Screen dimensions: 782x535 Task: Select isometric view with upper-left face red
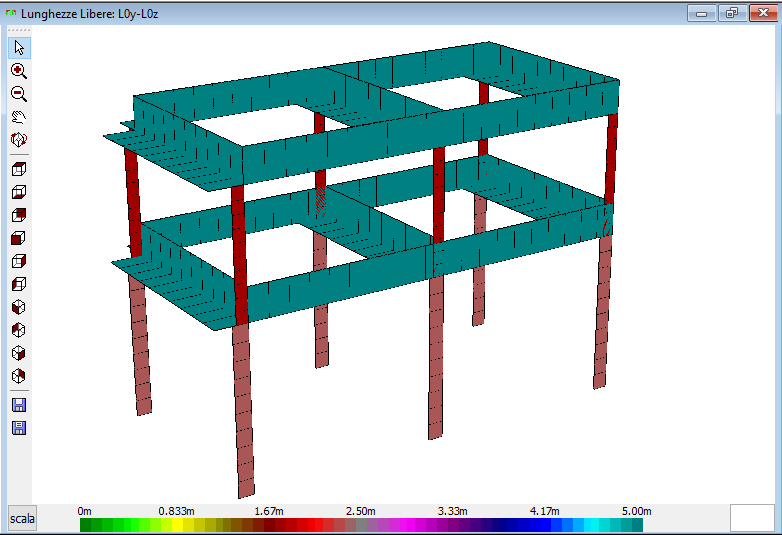[19, 330]
